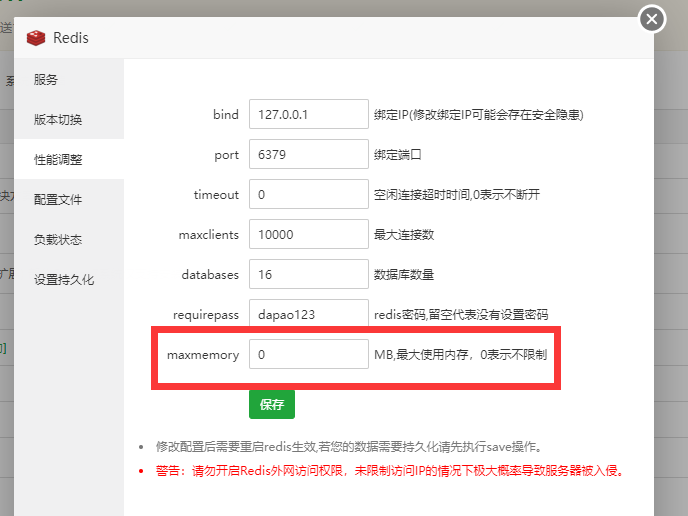Click the Redis logo icon in title
Screen dimensions: 688x516
pyautogui.click(x=36, y=38)
